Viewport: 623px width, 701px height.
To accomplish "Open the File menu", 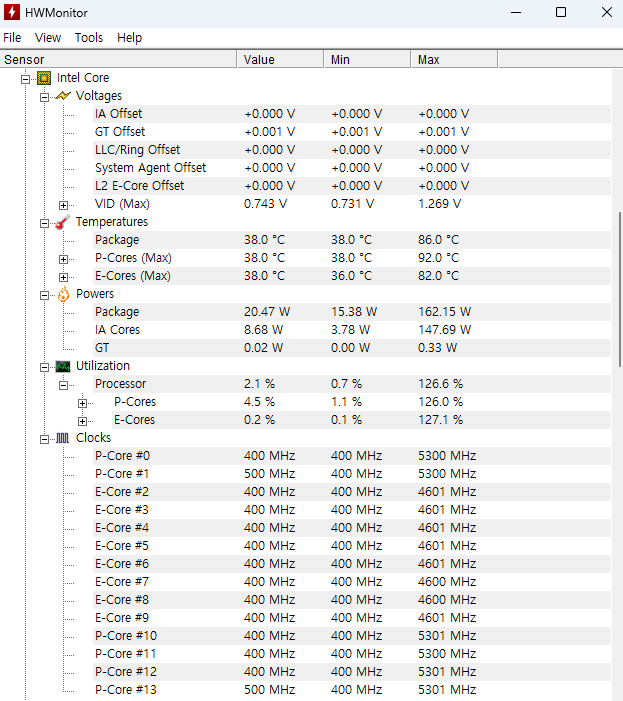I will [x=12, y=38].
